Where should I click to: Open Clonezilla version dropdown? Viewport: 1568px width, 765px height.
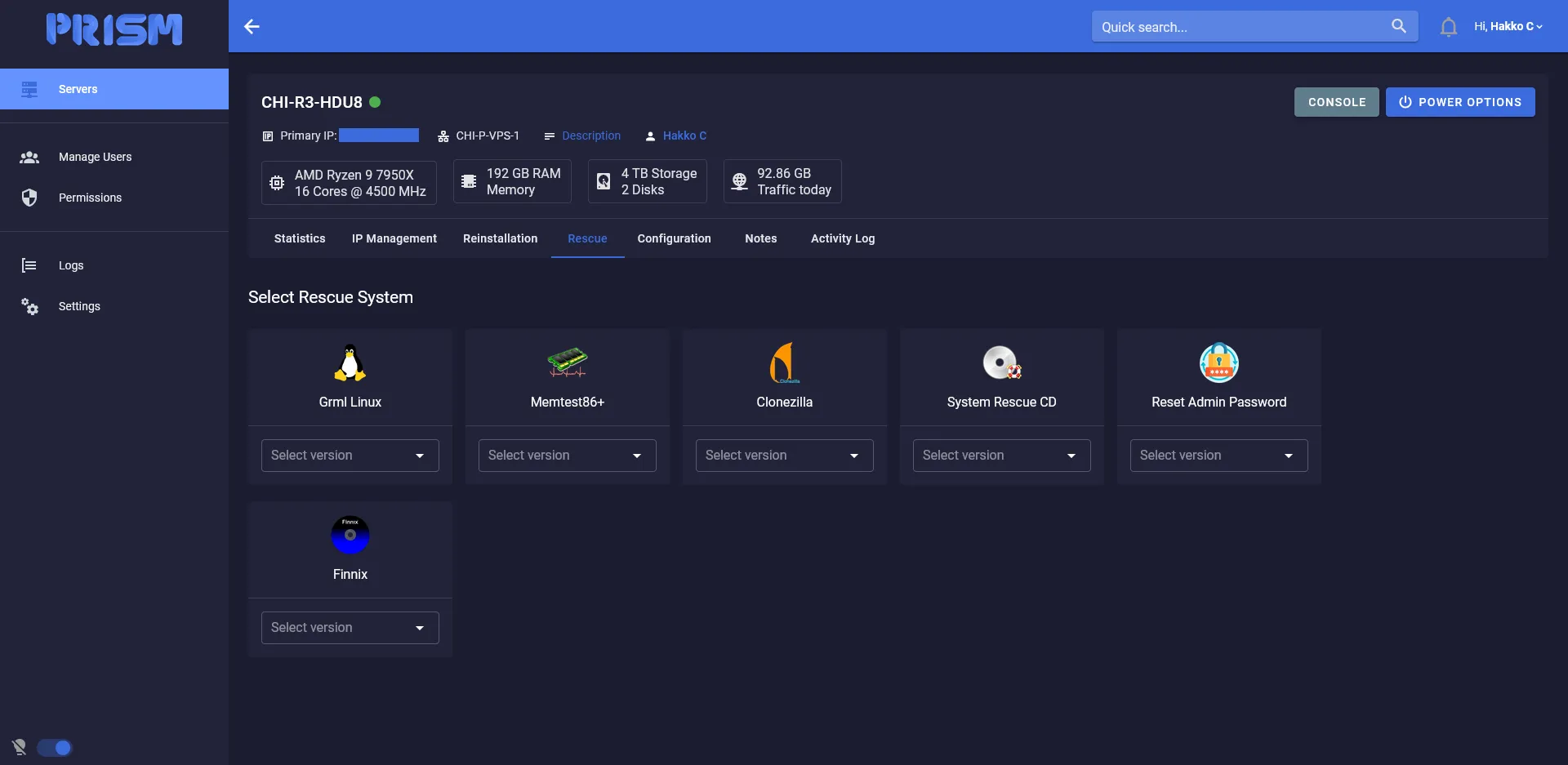pyautogui.click(x=784, y=456)
